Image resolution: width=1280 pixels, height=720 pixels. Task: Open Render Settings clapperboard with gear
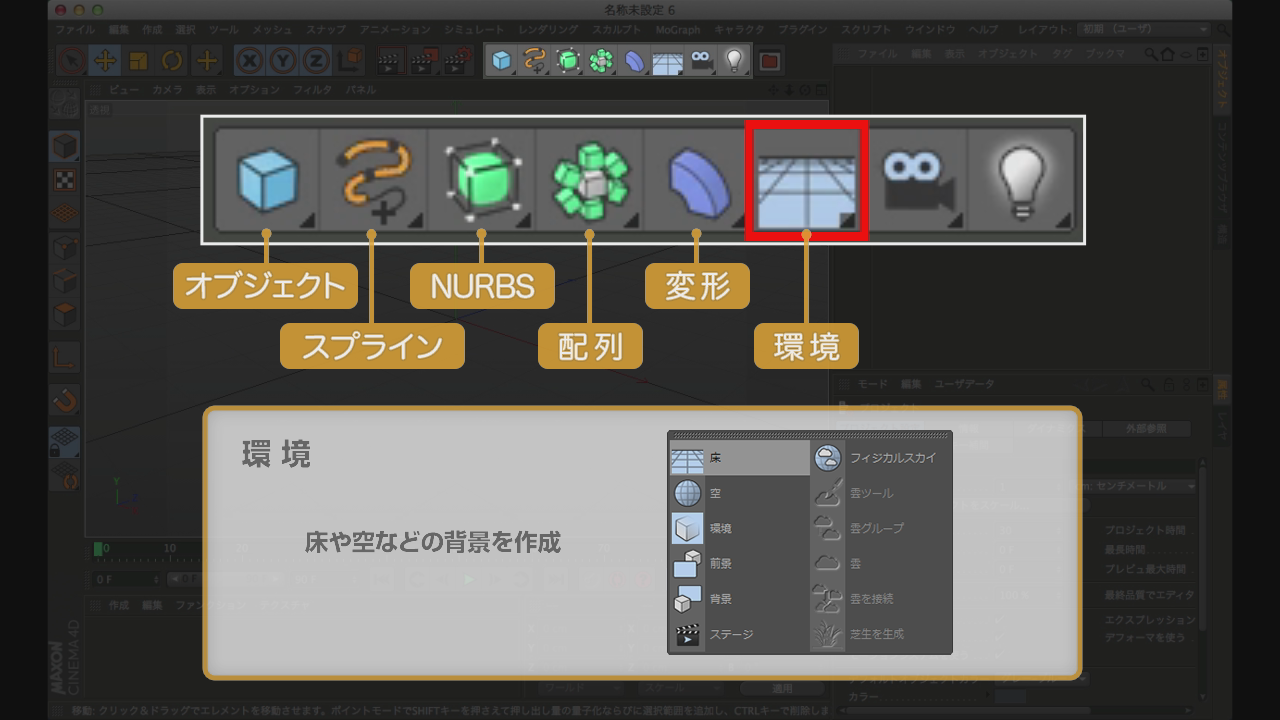(x=459, y=62)
